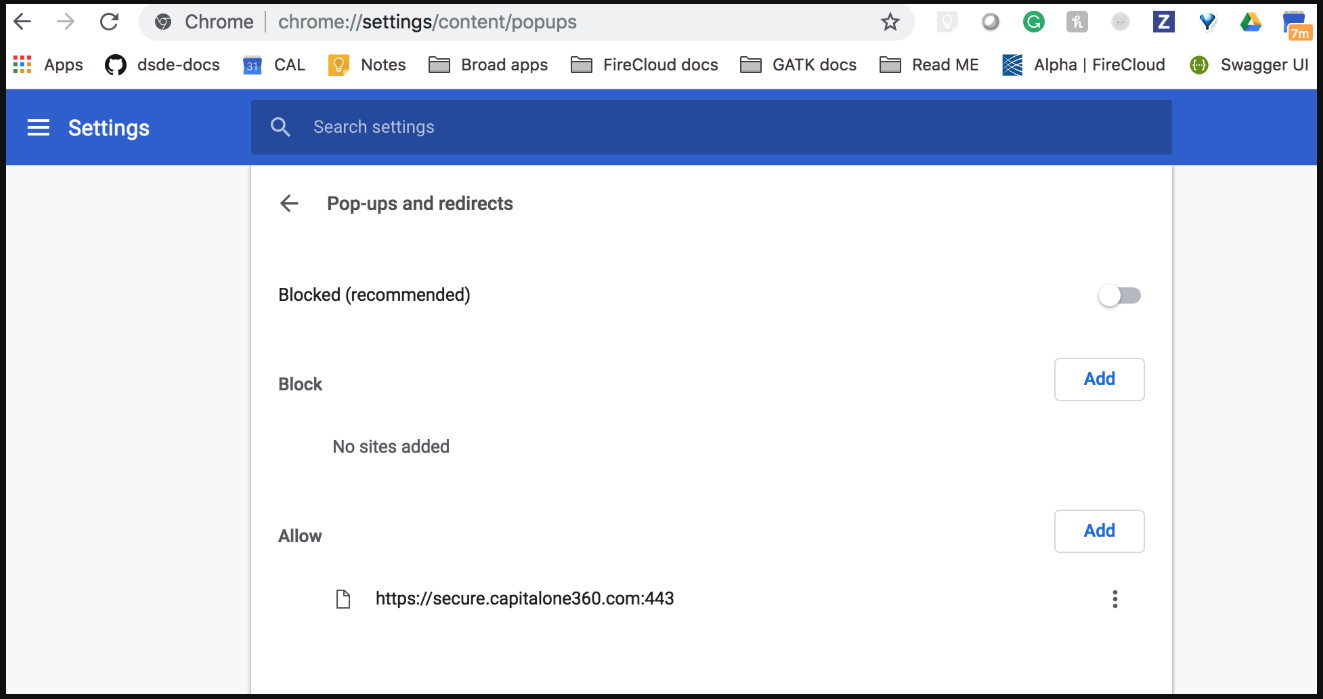
Task: Click the search magnifier in Settings
Action: click(x=281, y=127)
